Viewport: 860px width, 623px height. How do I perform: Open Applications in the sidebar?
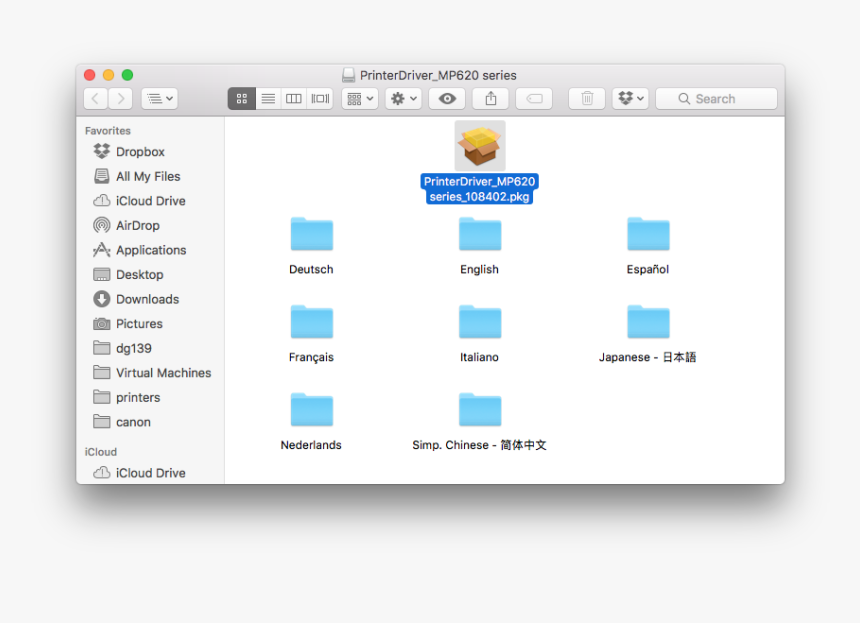150,250
